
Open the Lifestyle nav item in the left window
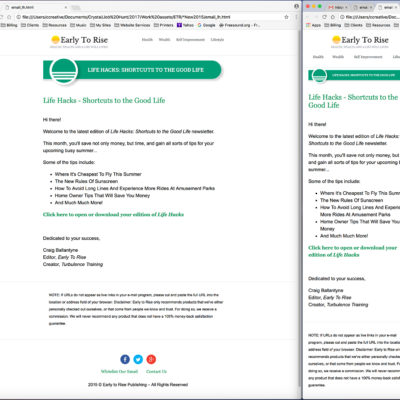[217, 39]
